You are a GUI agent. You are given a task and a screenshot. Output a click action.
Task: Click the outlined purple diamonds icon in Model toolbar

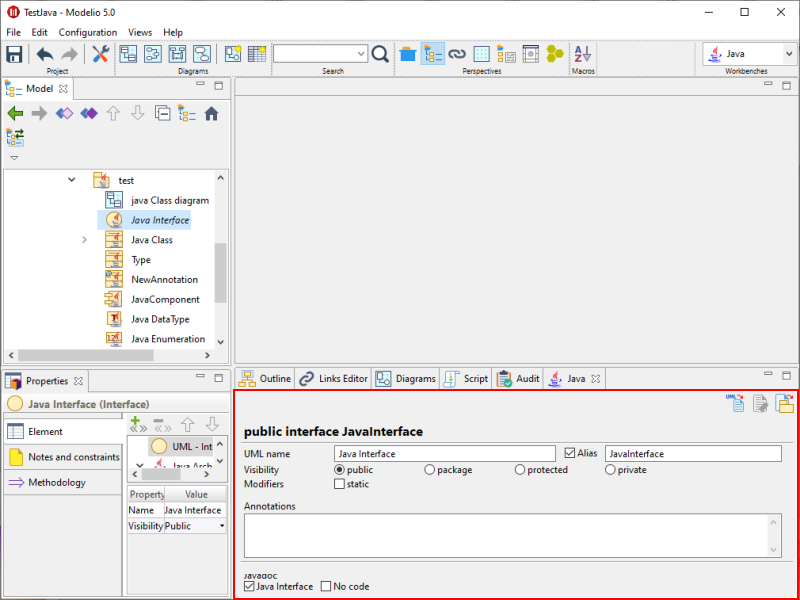pyautogui.click(x=64, y=113)
